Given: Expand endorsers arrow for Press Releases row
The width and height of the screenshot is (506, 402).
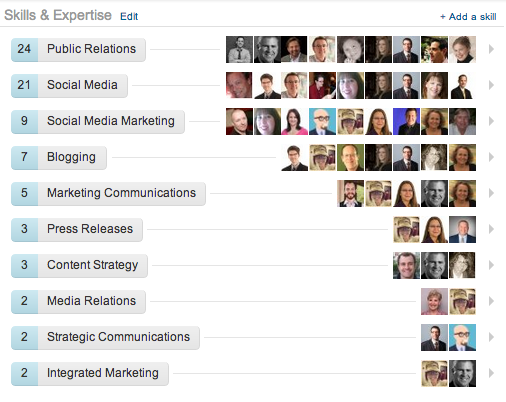Looking at the screenshot, I should click(x=491, y=229).
